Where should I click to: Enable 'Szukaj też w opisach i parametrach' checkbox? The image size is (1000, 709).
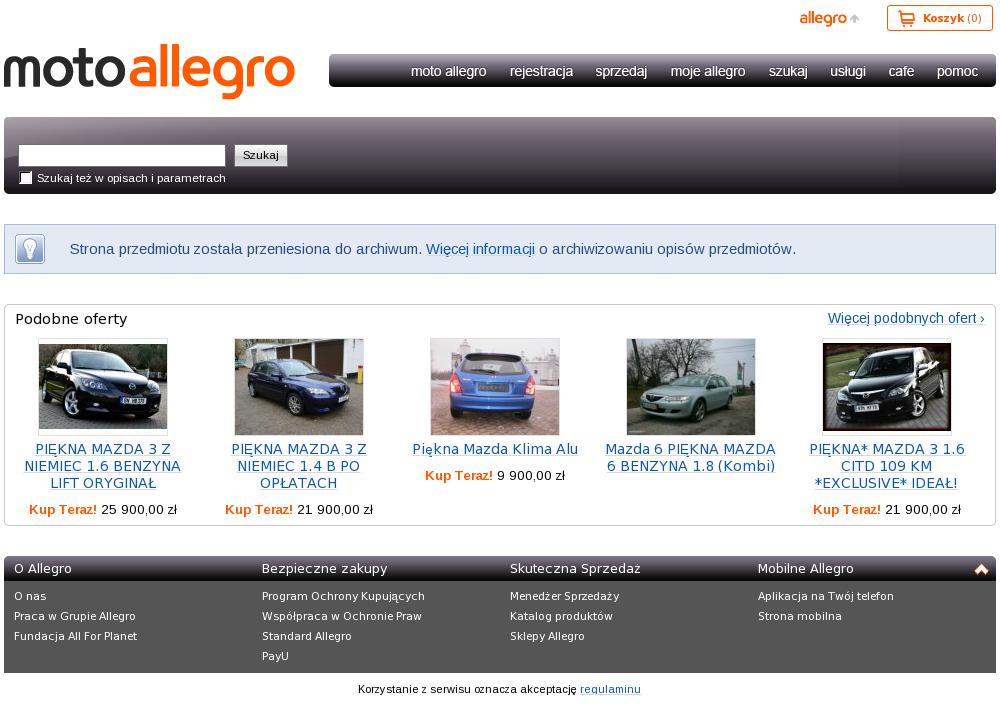click(26, 178)
